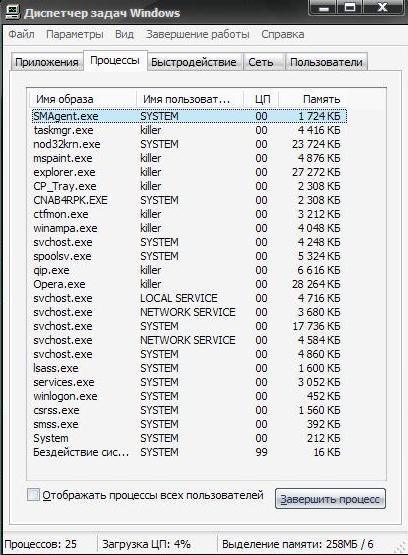
Task: Switch to the Приложения tab
Action: click(47, 62)
